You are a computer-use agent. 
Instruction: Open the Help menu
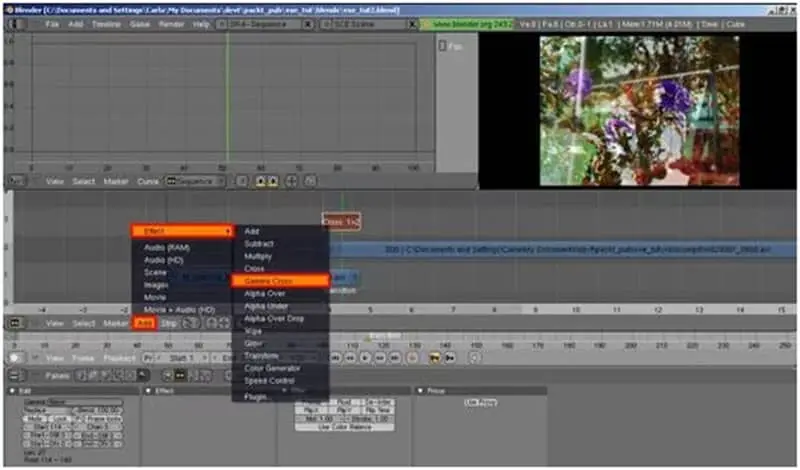[x=201, y=24]
